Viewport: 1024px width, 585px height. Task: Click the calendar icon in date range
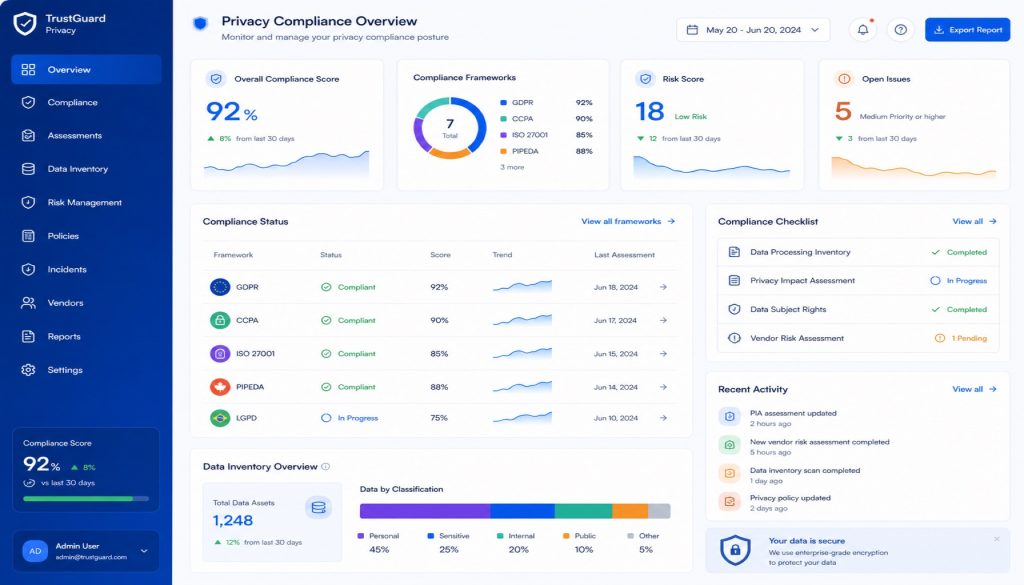pos(692,29)
